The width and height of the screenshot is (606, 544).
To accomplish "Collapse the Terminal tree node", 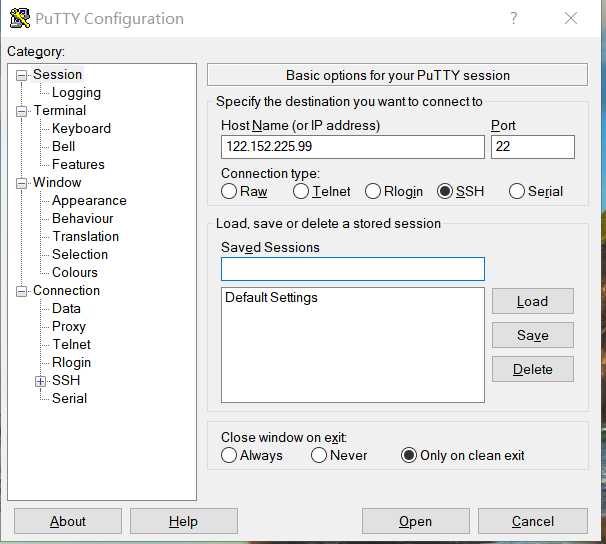I will (x=21, y=111).
